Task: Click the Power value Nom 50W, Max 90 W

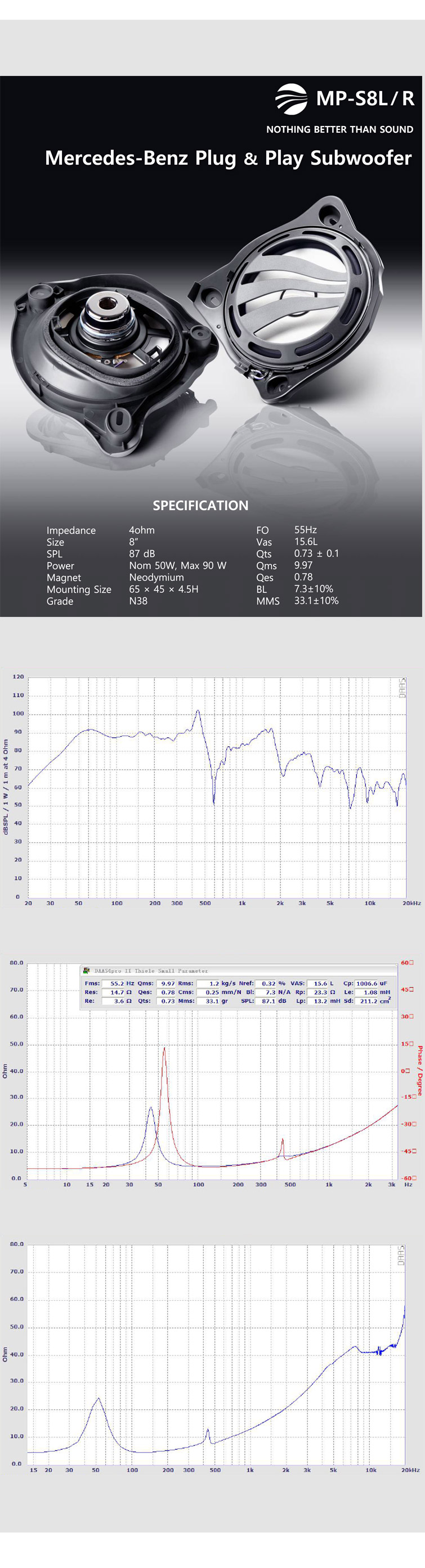Action: [x=178, y=565]
